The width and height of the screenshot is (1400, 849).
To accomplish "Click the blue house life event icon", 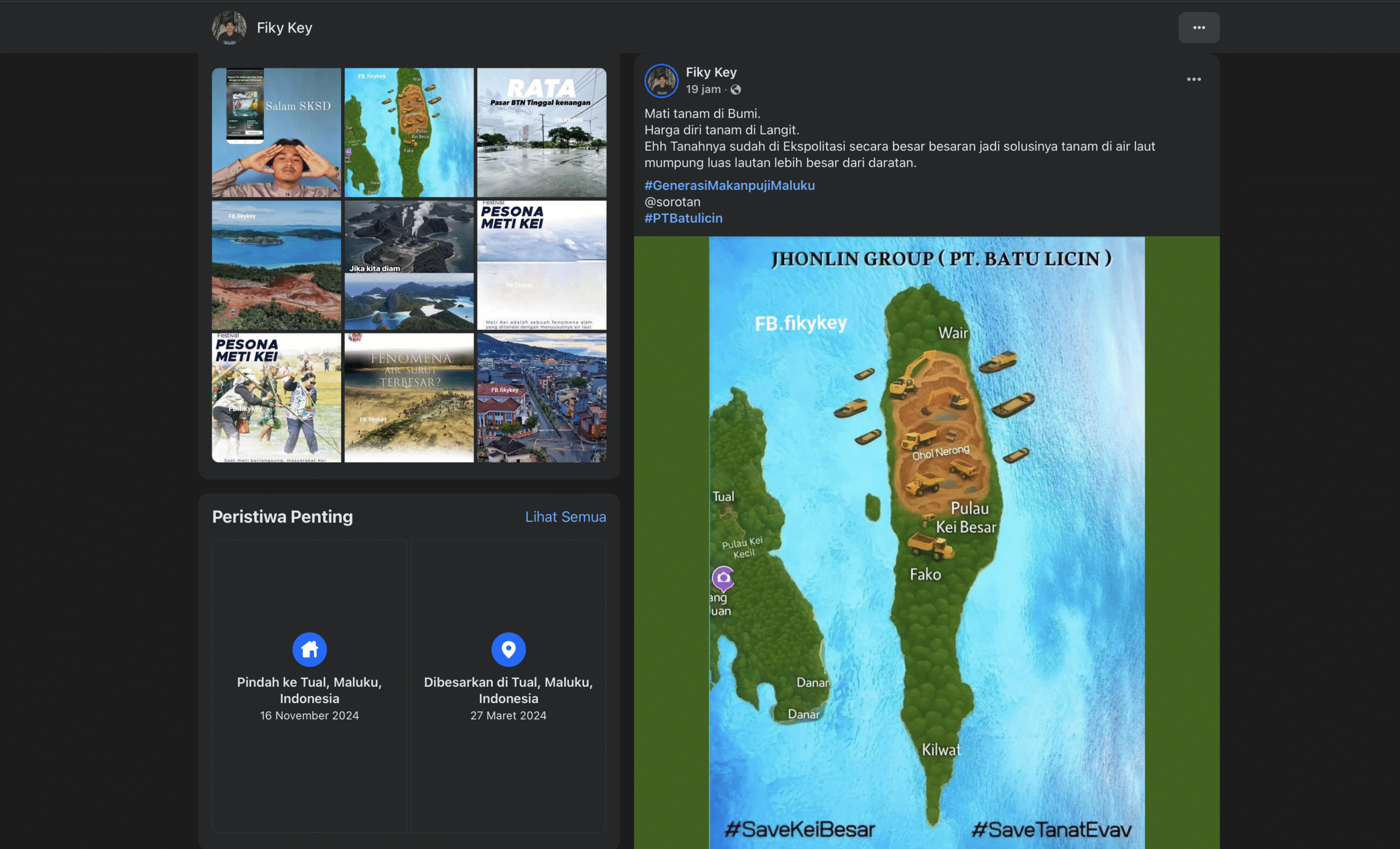I will click(309, 648).
